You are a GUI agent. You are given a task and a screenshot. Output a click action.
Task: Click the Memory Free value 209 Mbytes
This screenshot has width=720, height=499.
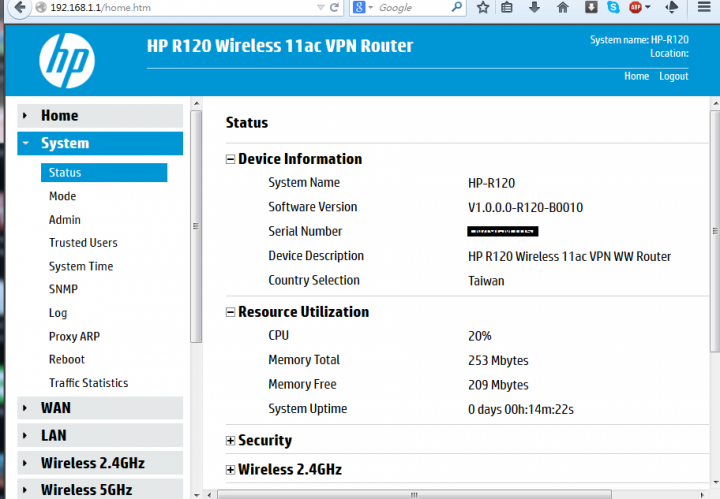[x=498, y=385]
